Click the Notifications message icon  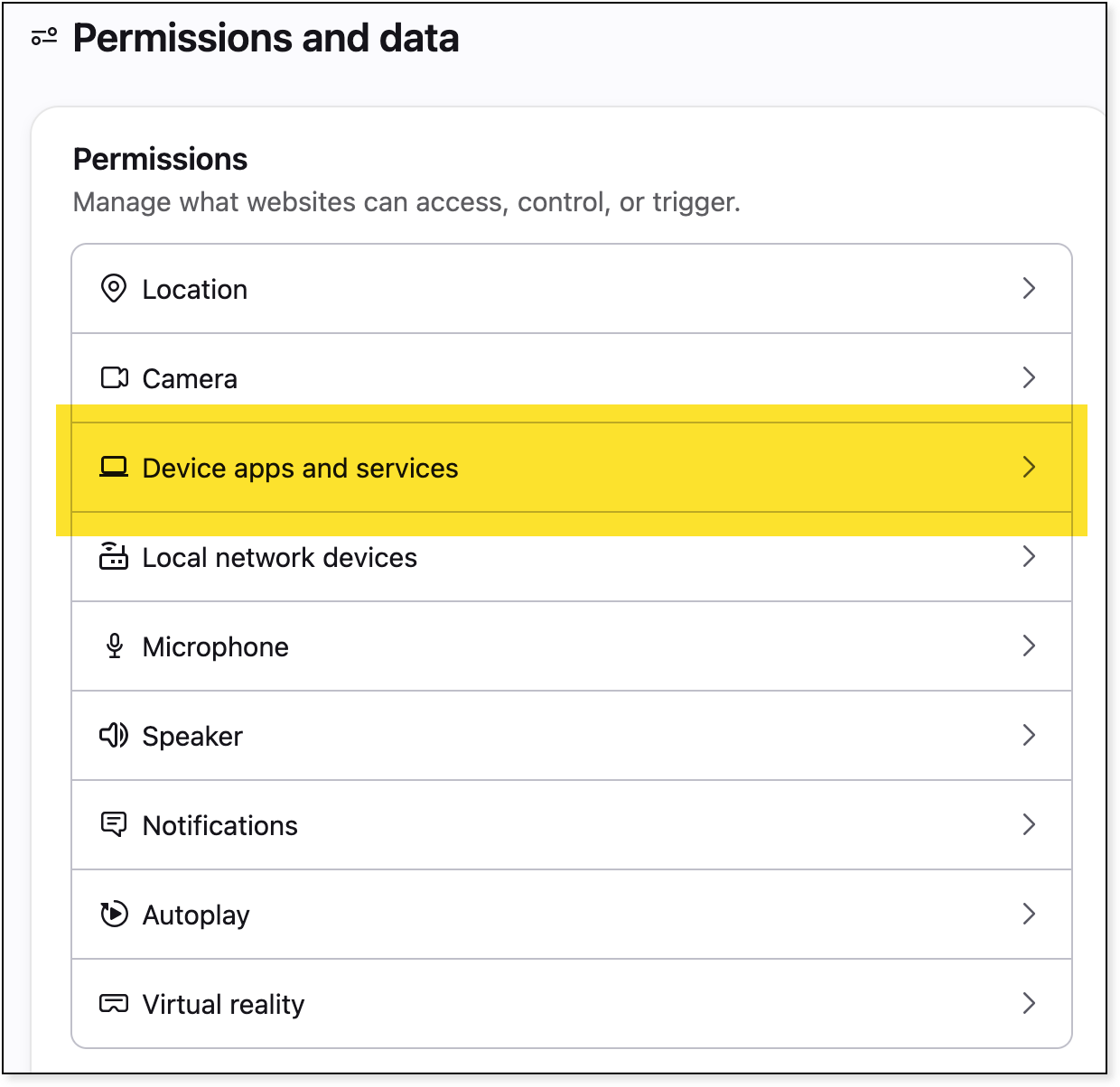pyautogui.click(x=114, y=824)
